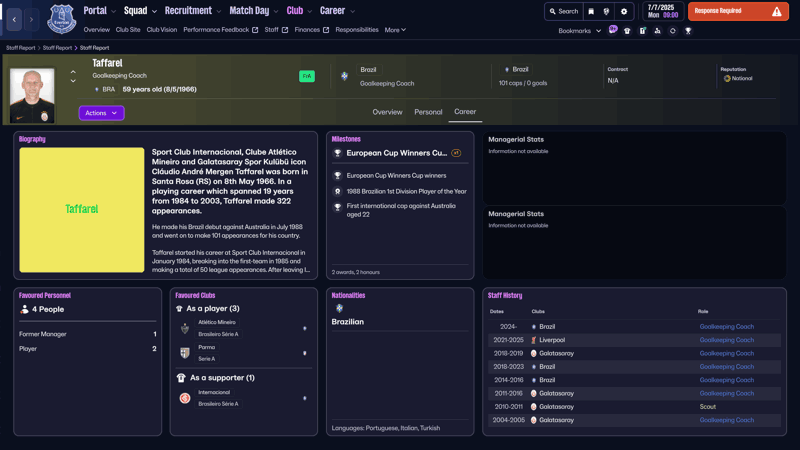Screen dimensions: 800x450
Task: Click the x1 badge beside the milestone title
Action: pyautogui.click(x=456, y=153)
